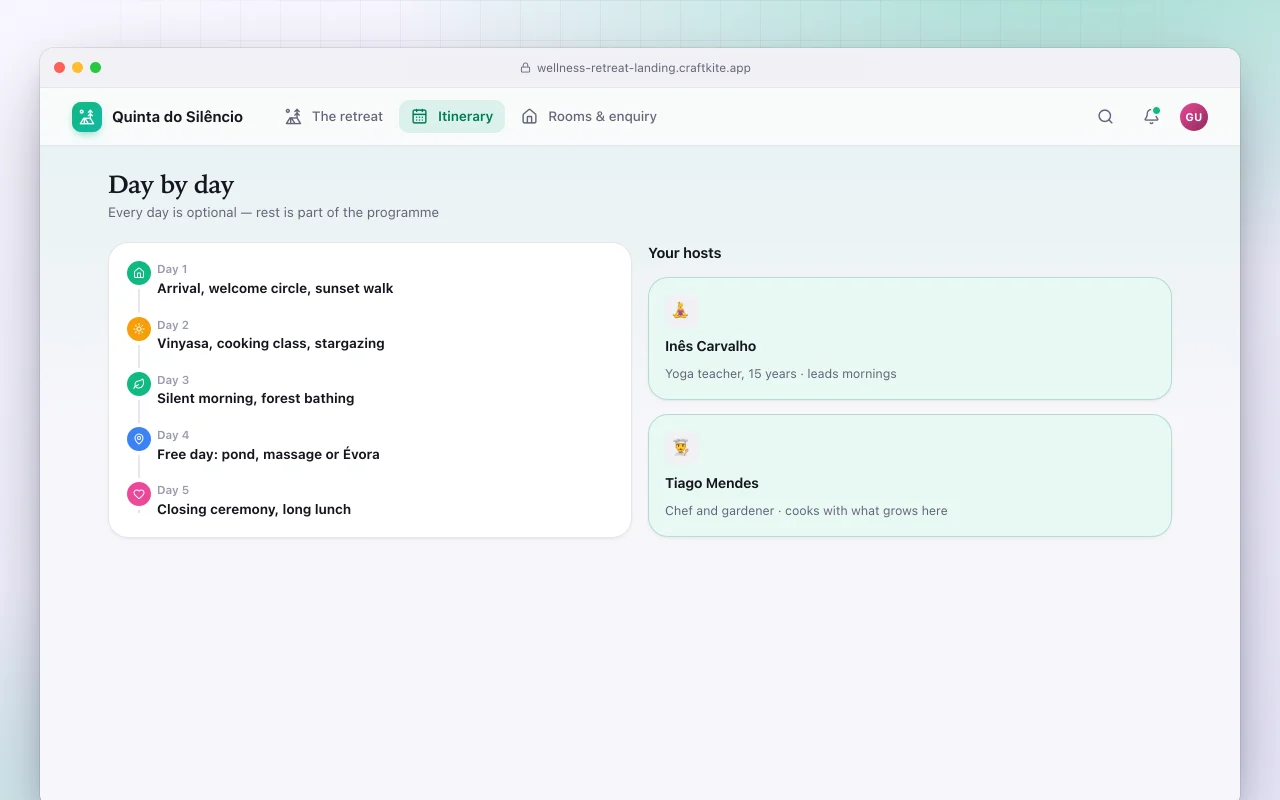Click the Day 5 heart icon
This screenshot has width=1280, height=800.
pyautogui.click(x=139, y=493)
